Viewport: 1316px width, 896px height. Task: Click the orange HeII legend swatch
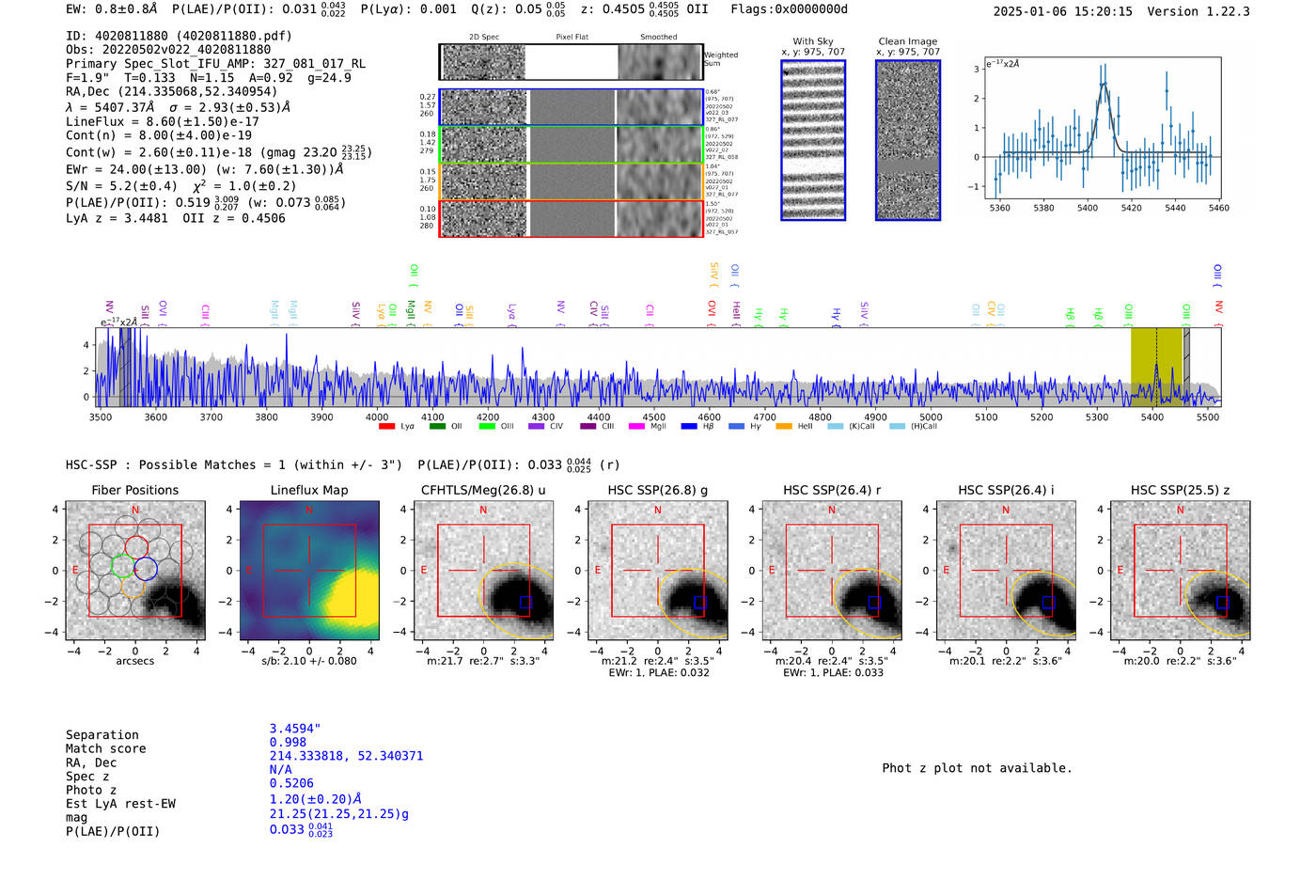(784, 426)
